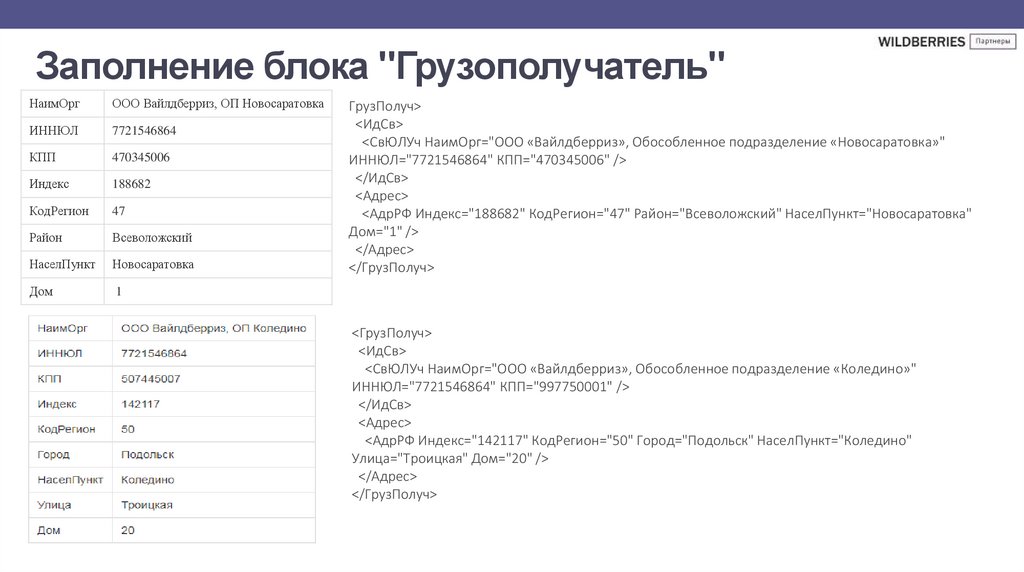1024x572 pixels.
Task: Select table cell "Коледино" in НаселПункт row
Action: (x=148, y=480)
